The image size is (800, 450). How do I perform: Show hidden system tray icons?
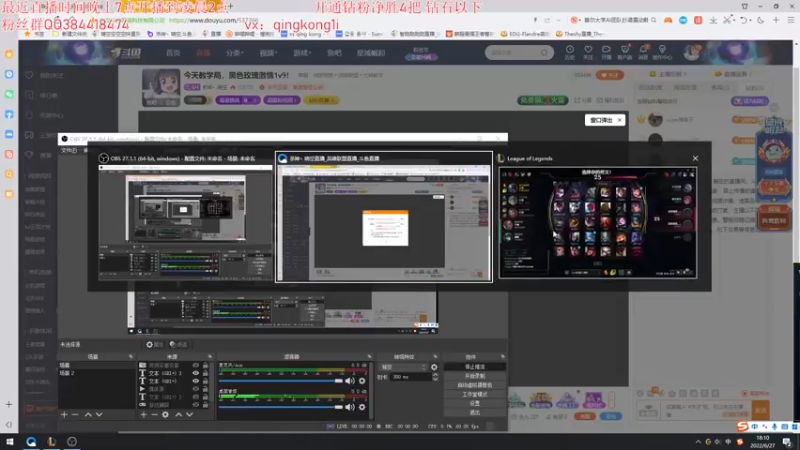pyautogui.click(x=697, y=442)
